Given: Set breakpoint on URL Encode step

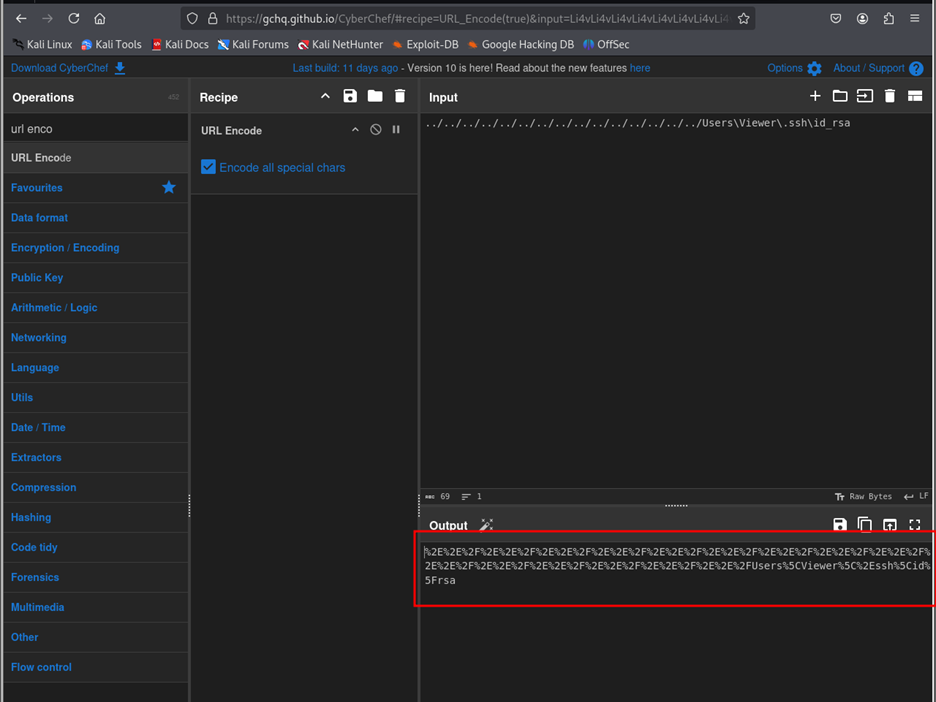Looking at the screenshot, I should tap(396, 130).
